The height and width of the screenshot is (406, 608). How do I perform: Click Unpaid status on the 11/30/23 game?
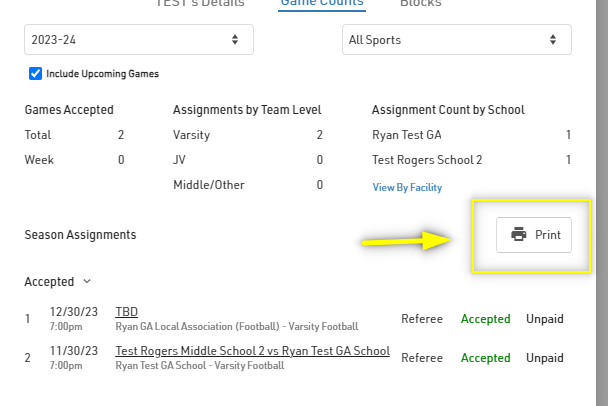point(545,357)
